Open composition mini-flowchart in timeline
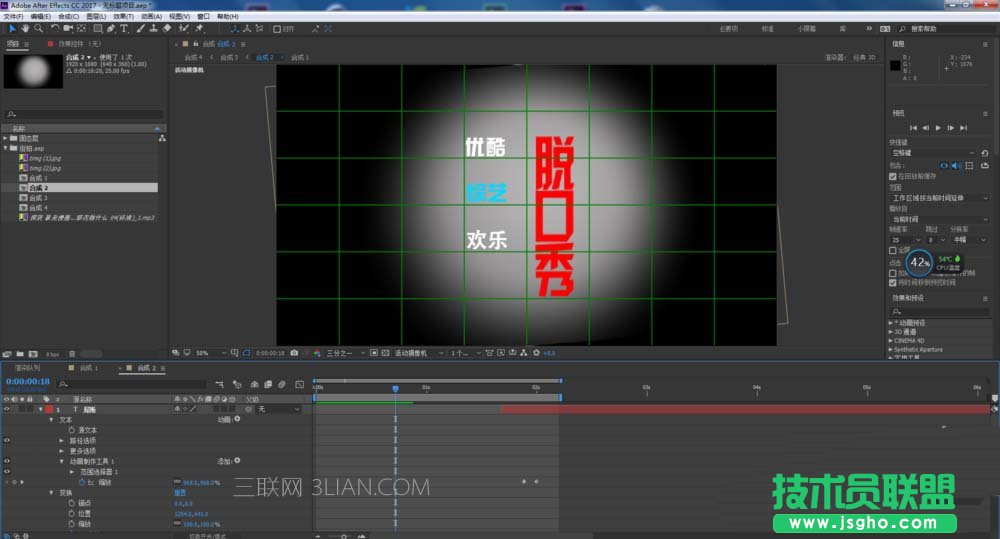This screenshot has height=539, width=1000. tap(219, 385)
